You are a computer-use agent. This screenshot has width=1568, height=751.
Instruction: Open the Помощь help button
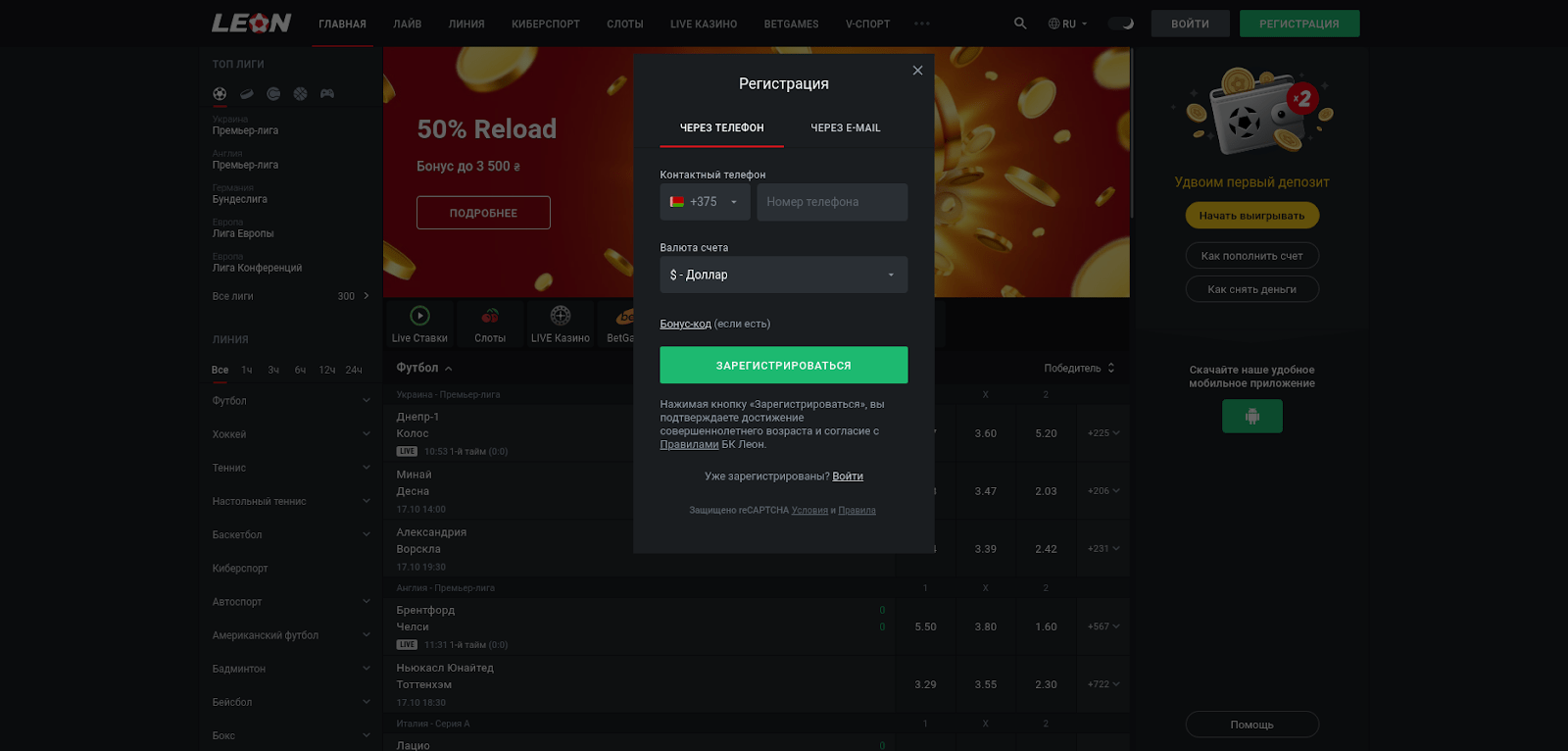point(1251,725)
